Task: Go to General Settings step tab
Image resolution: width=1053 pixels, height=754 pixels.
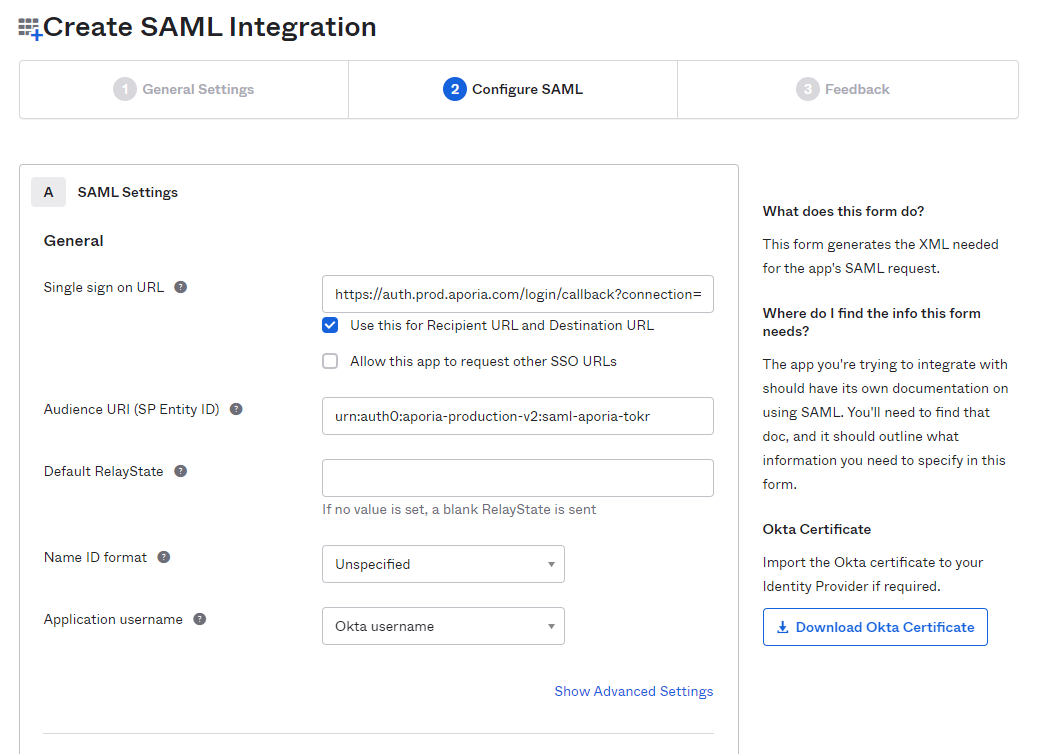Action: click(x=185, y=89)
